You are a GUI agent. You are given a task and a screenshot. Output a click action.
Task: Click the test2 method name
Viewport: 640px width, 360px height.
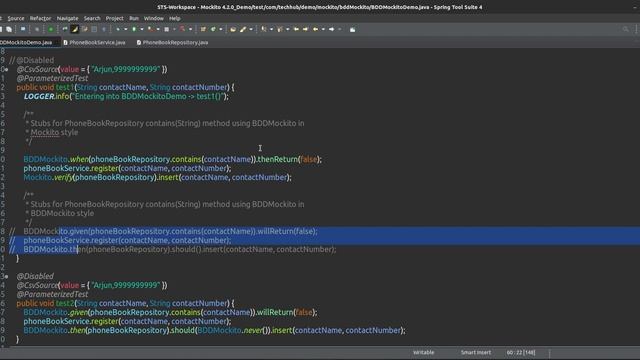[65, 303]
